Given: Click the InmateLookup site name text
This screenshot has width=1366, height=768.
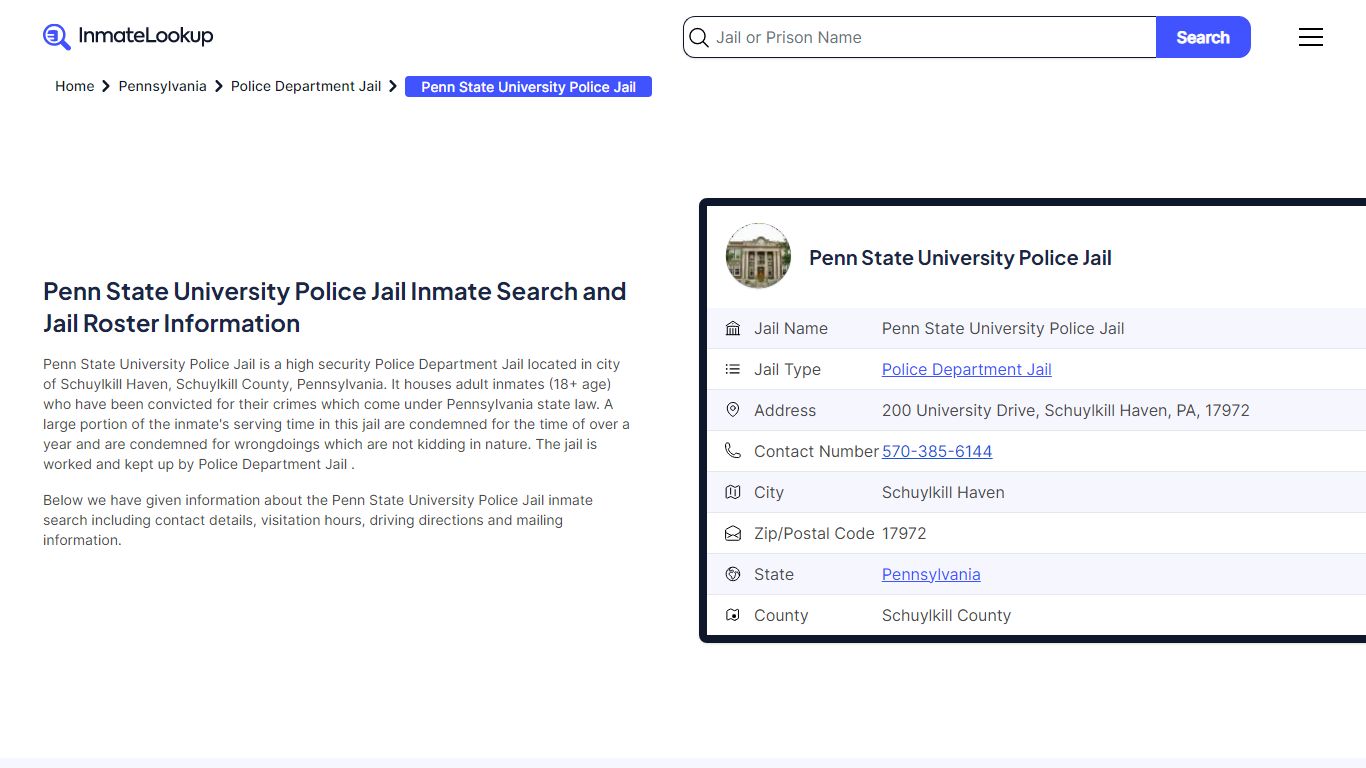Looking at the screenshot, I should tap(146, 36).
